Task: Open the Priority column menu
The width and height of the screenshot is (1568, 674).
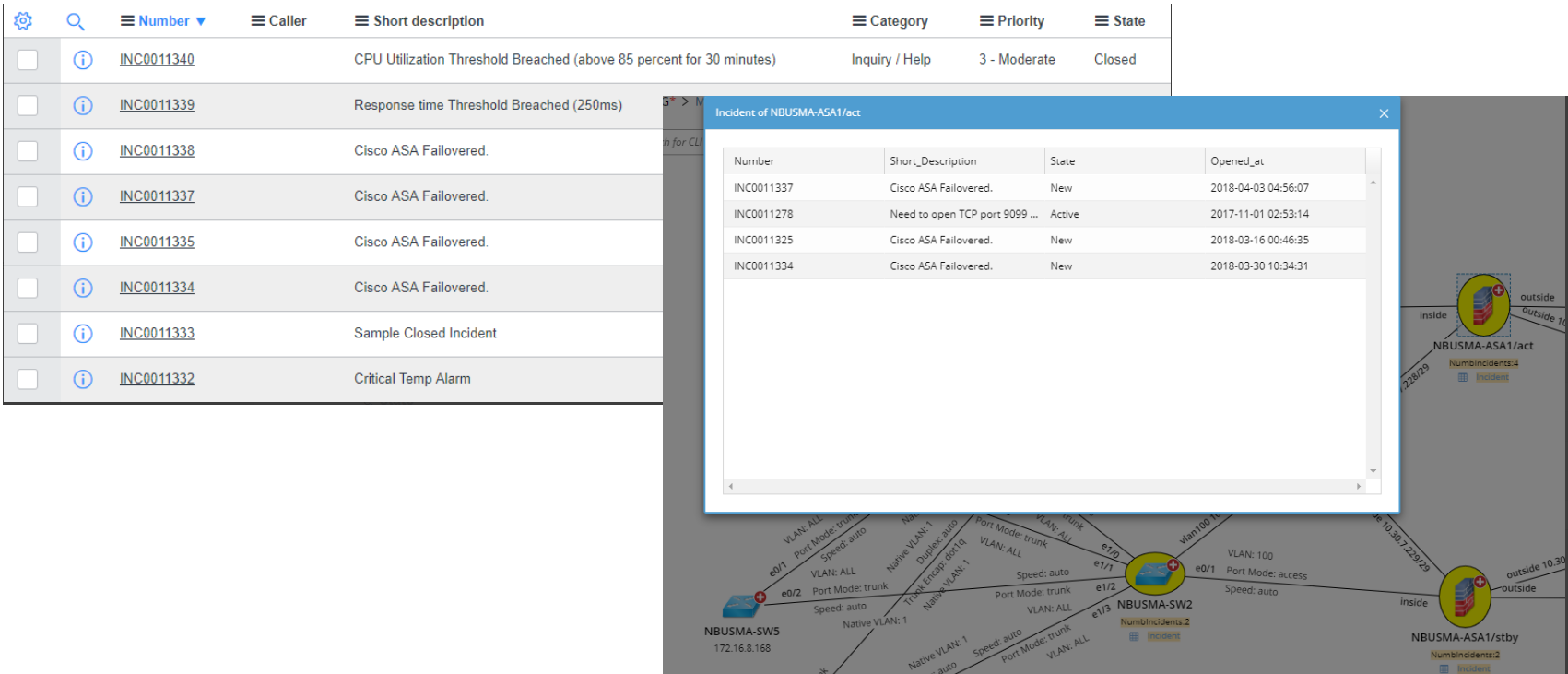Action: tap(986, 21)
